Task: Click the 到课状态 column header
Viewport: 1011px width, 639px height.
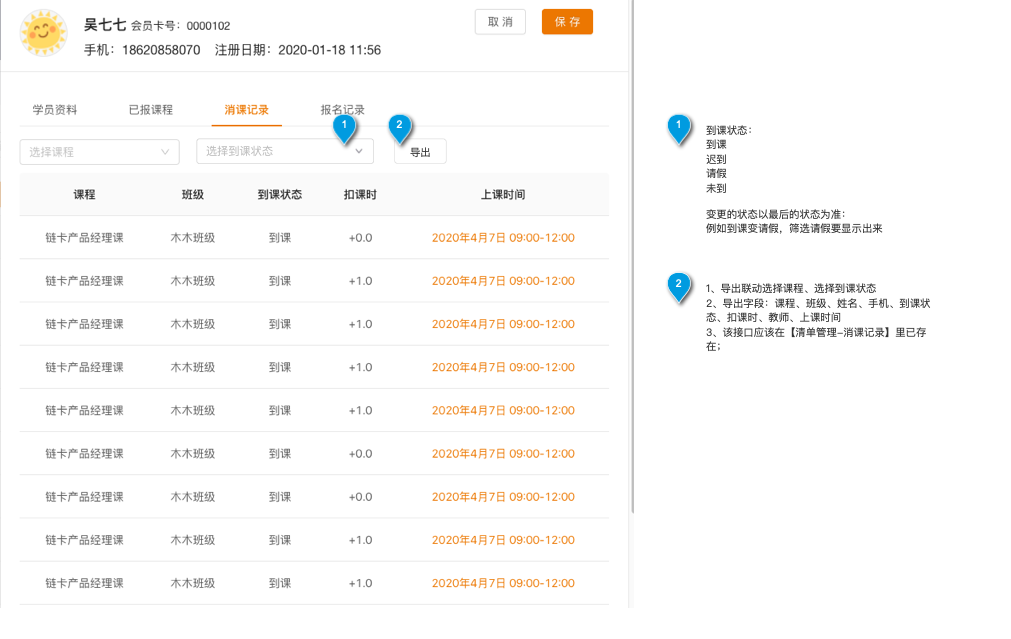Action: [x=280, y=195]
